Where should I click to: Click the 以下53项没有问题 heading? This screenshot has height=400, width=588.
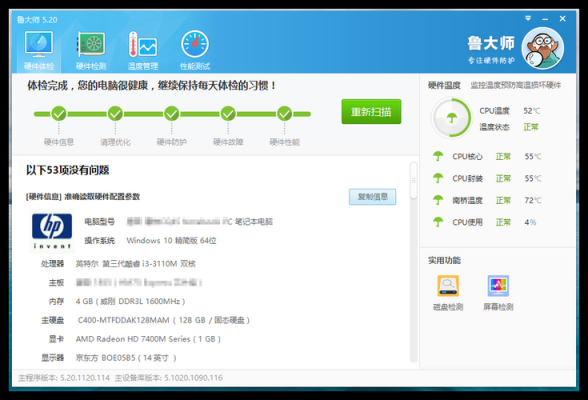68,170
